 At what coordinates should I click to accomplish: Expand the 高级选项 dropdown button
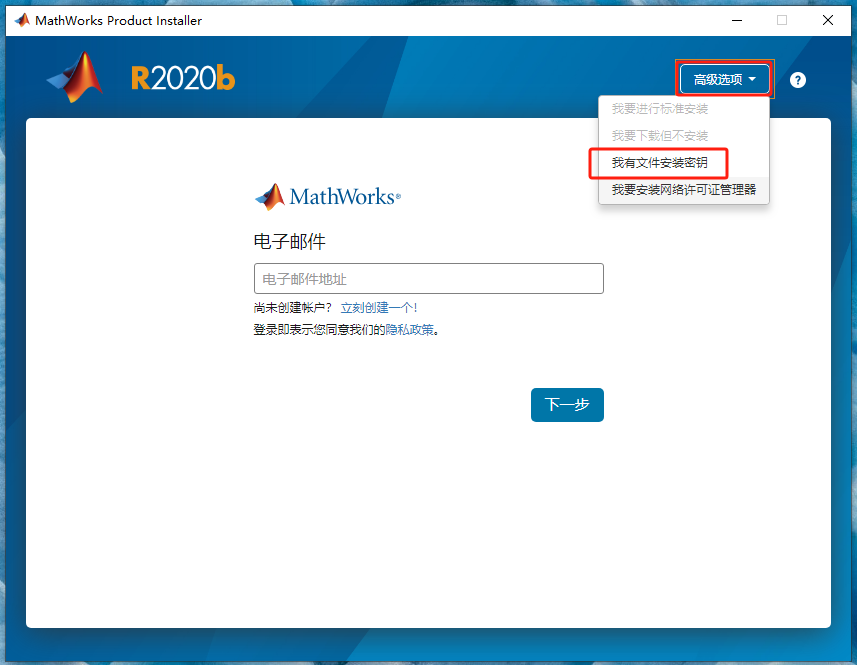click(725, 79)
